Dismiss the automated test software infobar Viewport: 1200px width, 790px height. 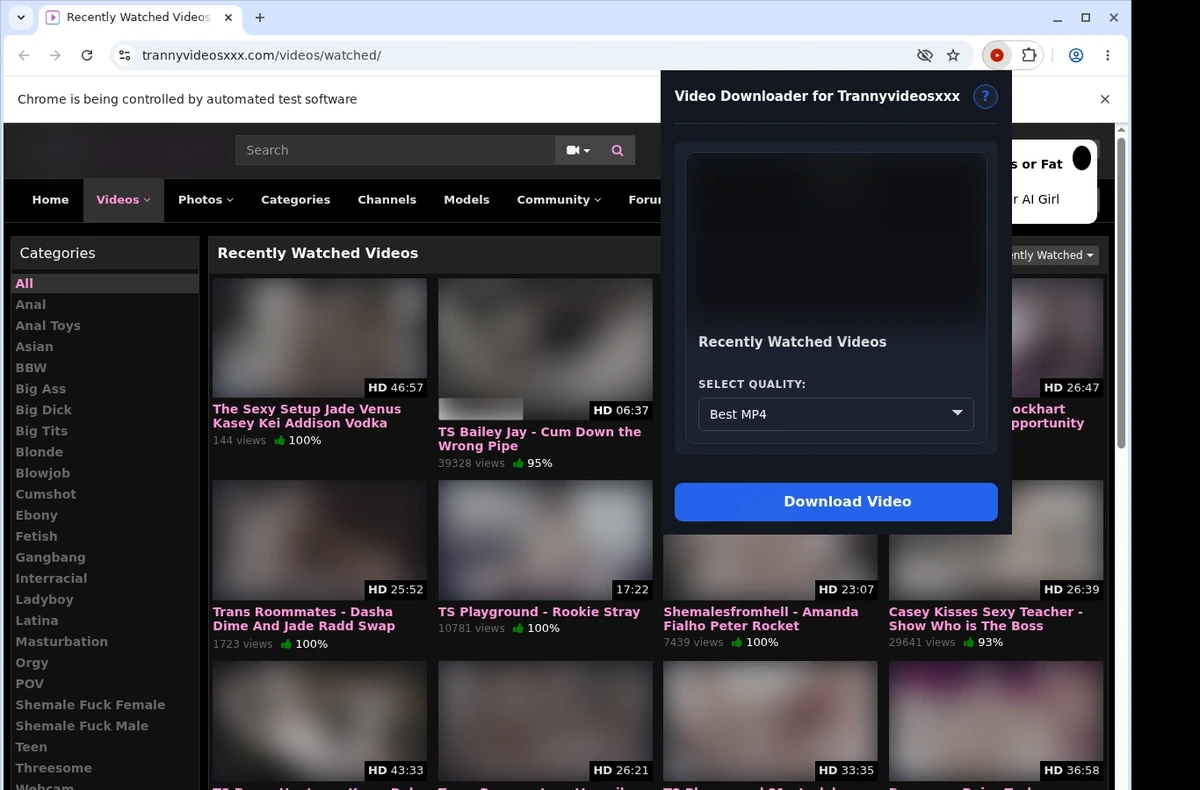pyautogui.click(x=1105, y=99)
